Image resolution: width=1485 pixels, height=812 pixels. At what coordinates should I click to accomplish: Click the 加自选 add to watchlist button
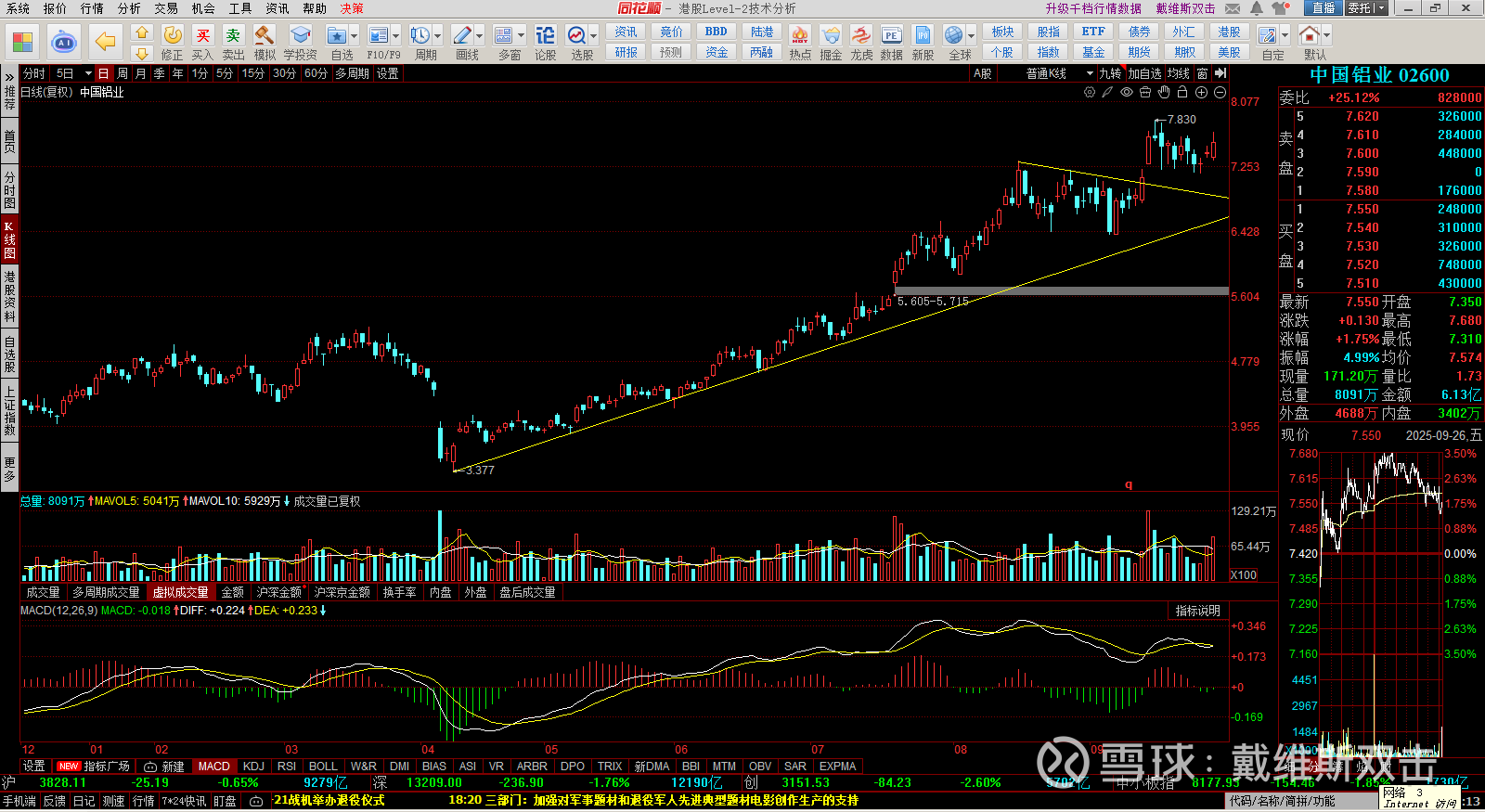click(x=1144, y=73)
